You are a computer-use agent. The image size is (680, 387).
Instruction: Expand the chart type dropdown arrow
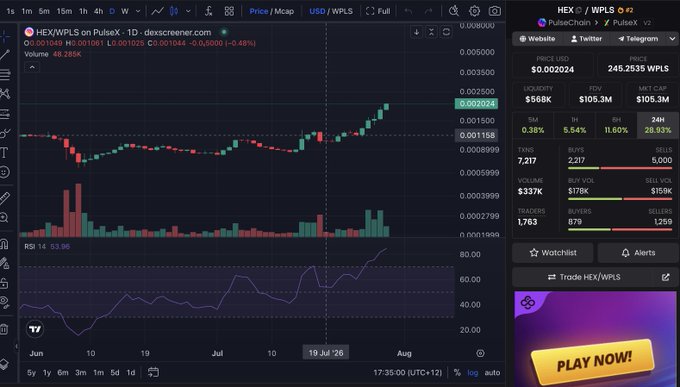click(x=188, y=11)
